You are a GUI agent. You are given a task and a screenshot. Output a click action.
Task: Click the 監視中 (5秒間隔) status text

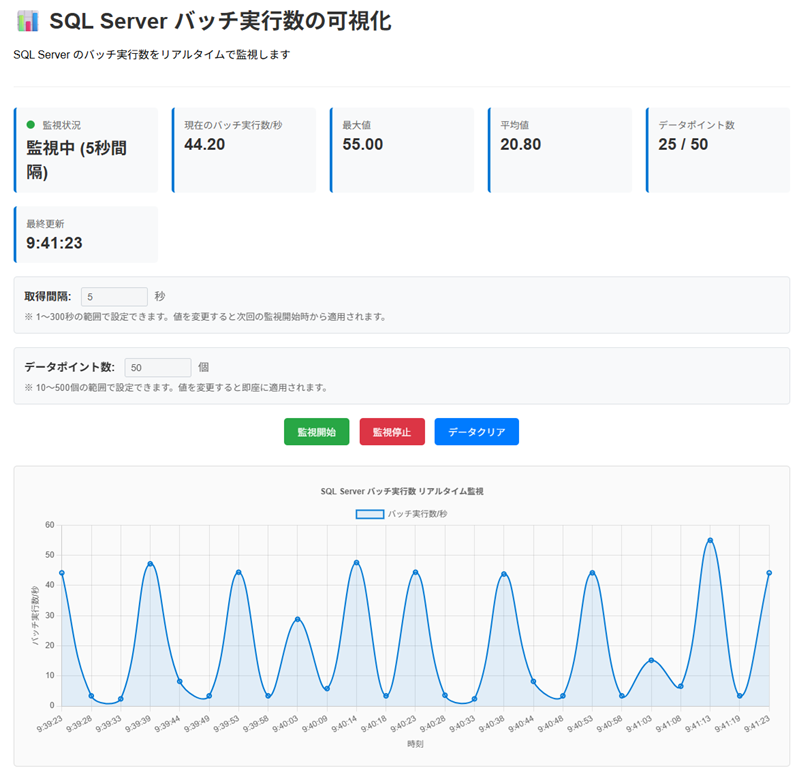(76, 160)
